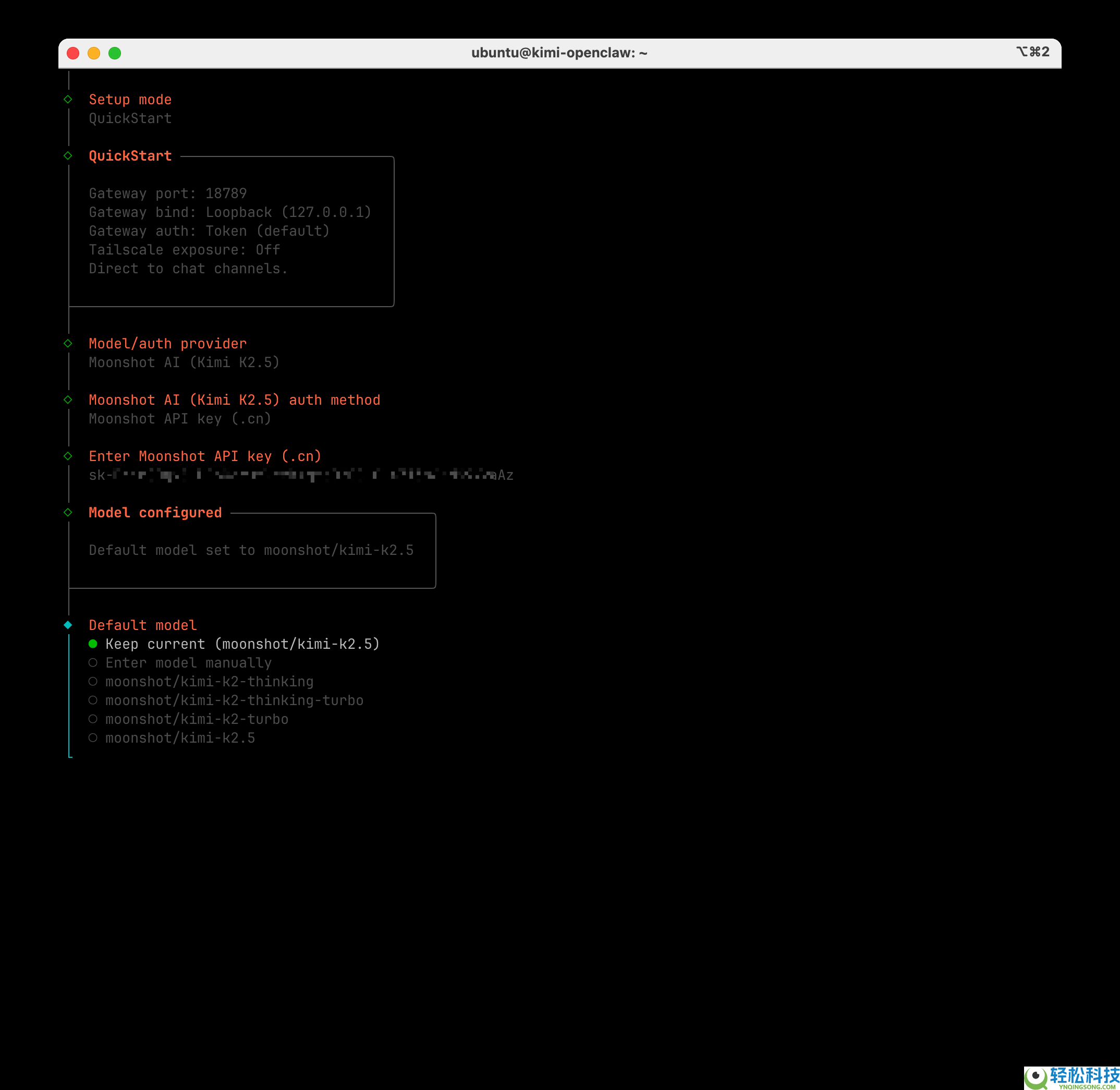Choose the last standalone moonshot/kimi-k2.5 option
This screenshot has width=1120, height=1090.
tap(172, 738)
